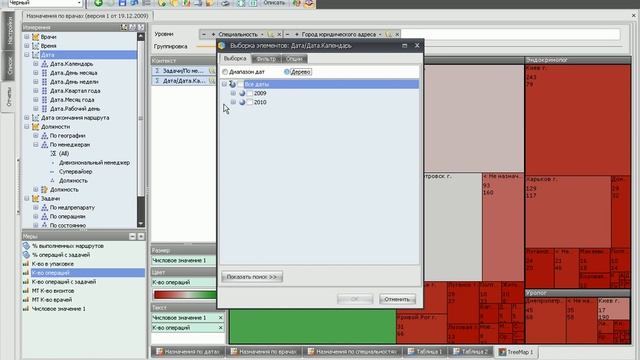Select Дивизиональный менеджер level

click(94, 162)
